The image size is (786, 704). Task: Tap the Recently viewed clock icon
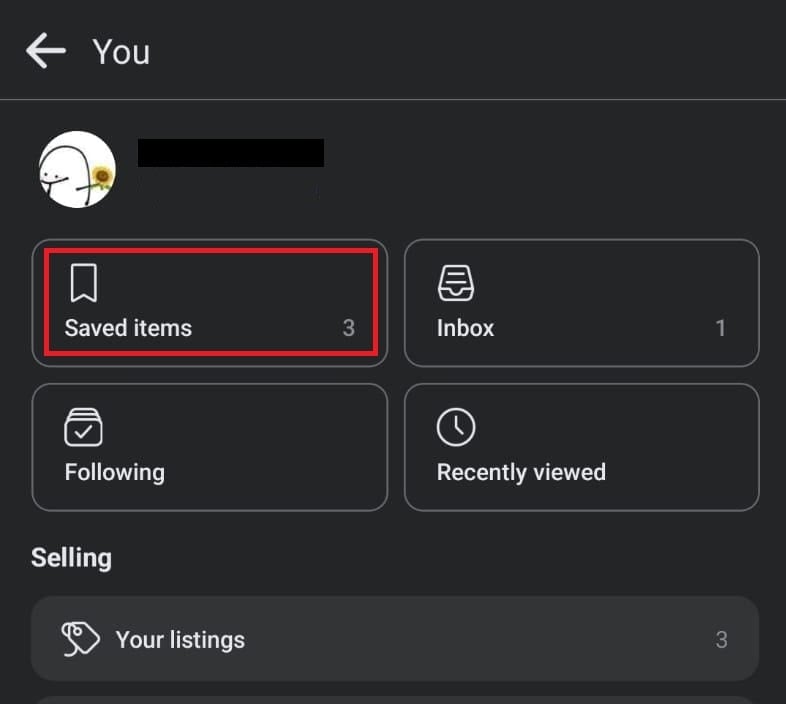(x=456, y=427)
